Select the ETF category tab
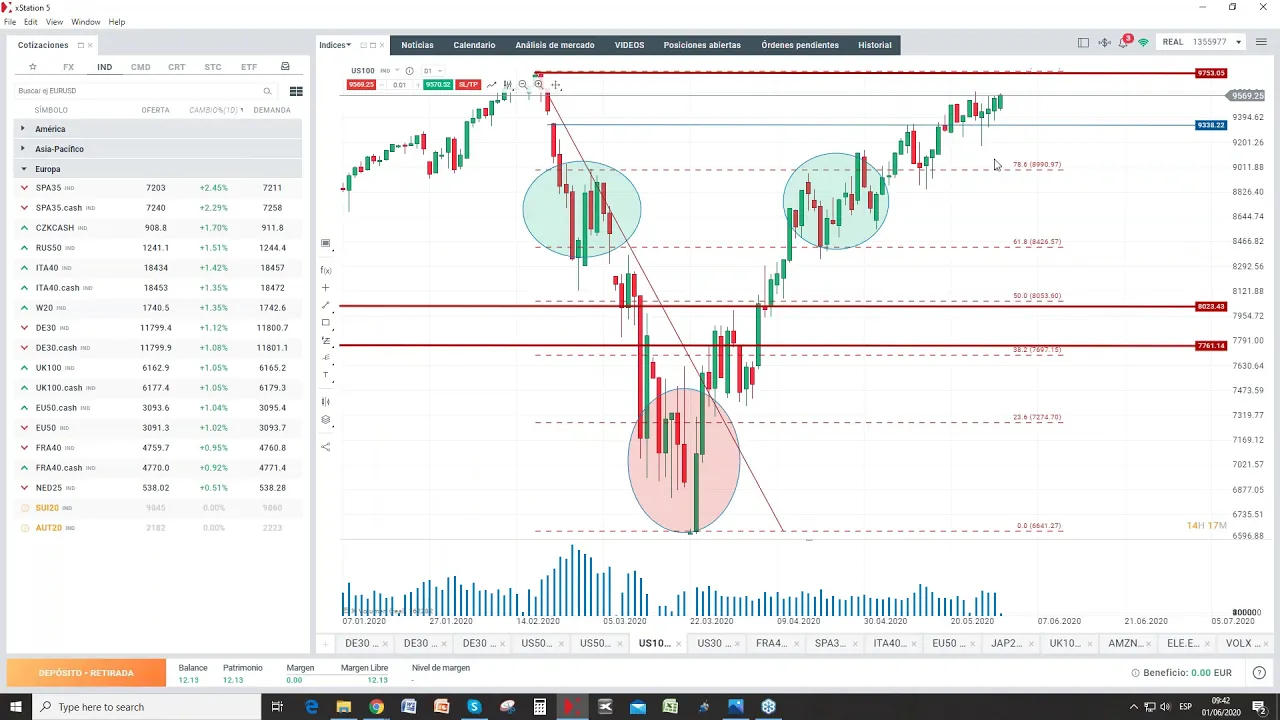Image resolution: width=1280 pixels, height=720 pixels. tap(249, 67)
